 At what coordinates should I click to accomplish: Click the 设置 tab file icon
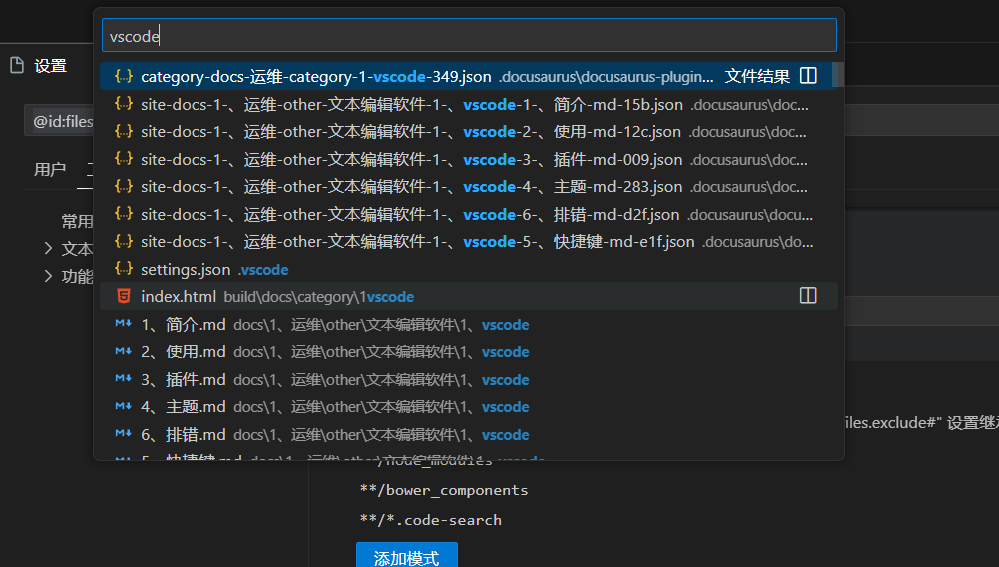click(x=17, y=65)
